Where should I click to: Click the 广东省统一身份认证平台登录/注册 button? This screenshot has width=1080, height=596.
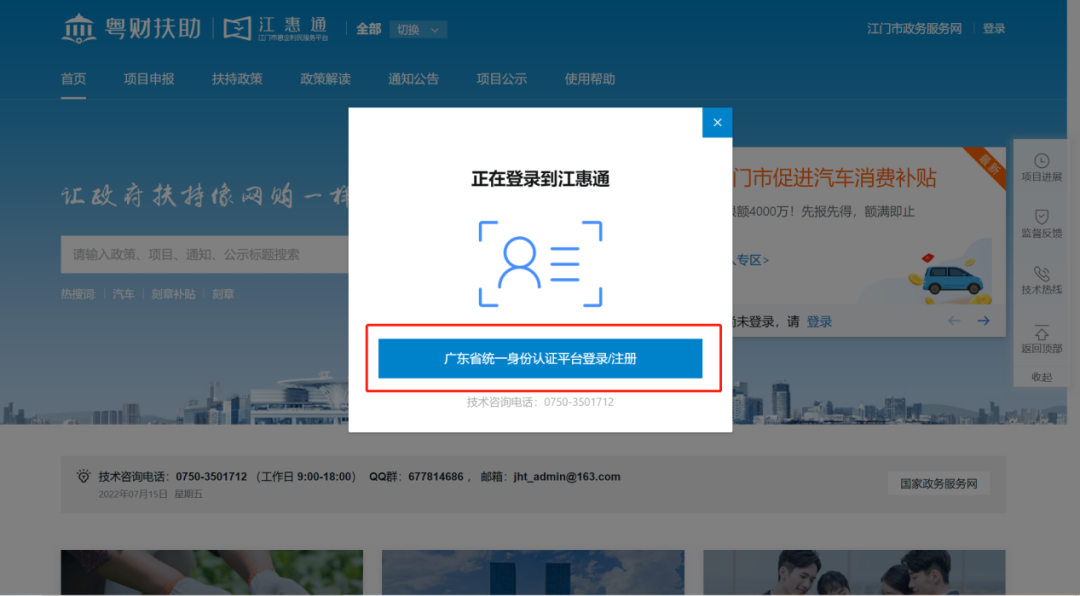click(540, 358)
